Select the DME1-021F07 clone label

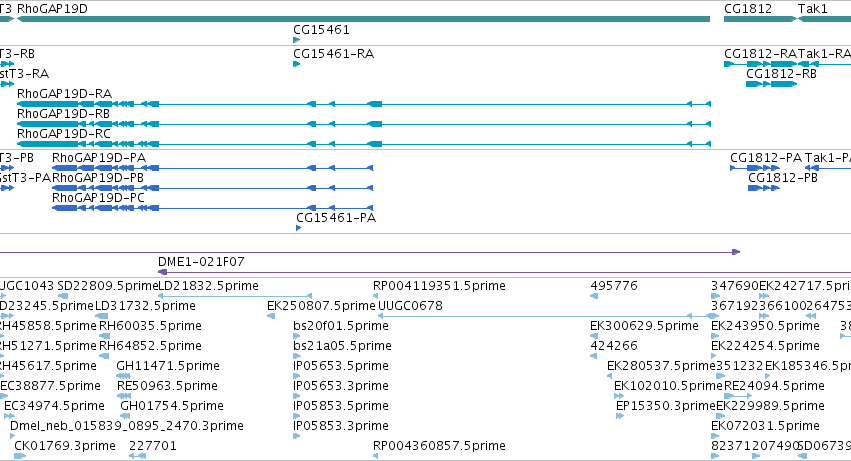click(x=201, y=262)
